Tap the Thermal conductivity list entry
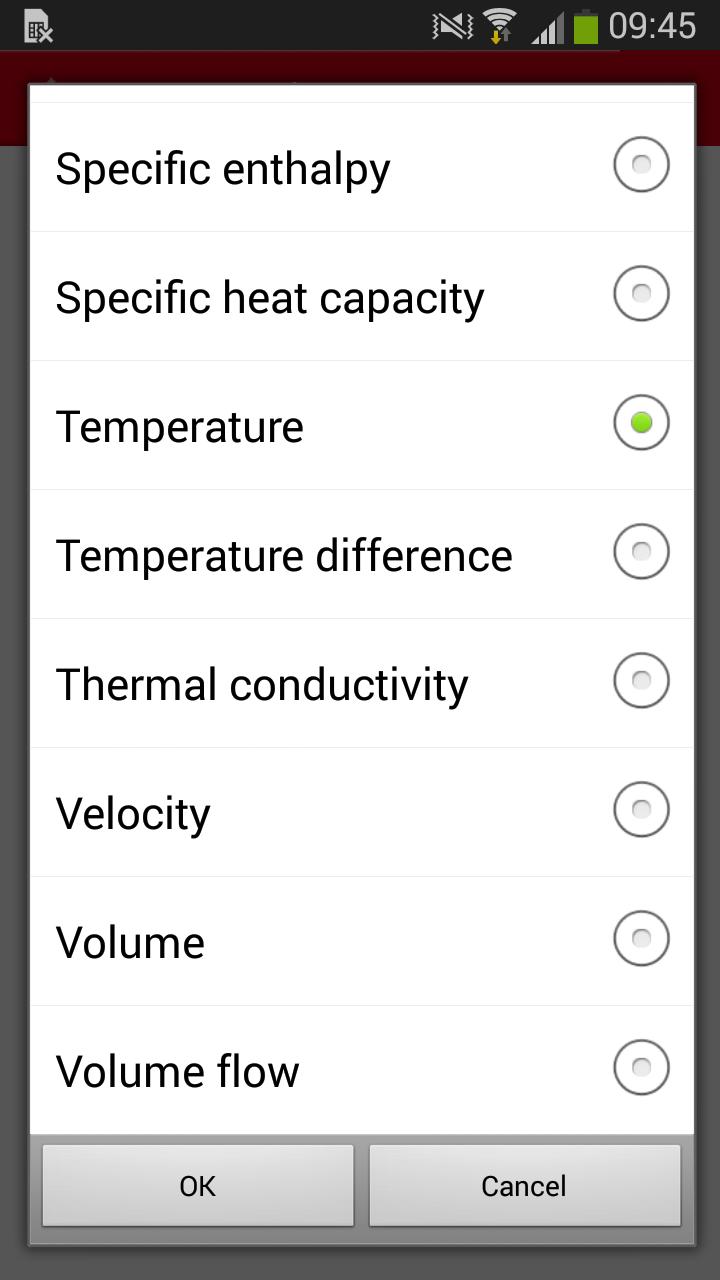Image resolution: width=720 pixels, height=1280 pixels. 262,685
